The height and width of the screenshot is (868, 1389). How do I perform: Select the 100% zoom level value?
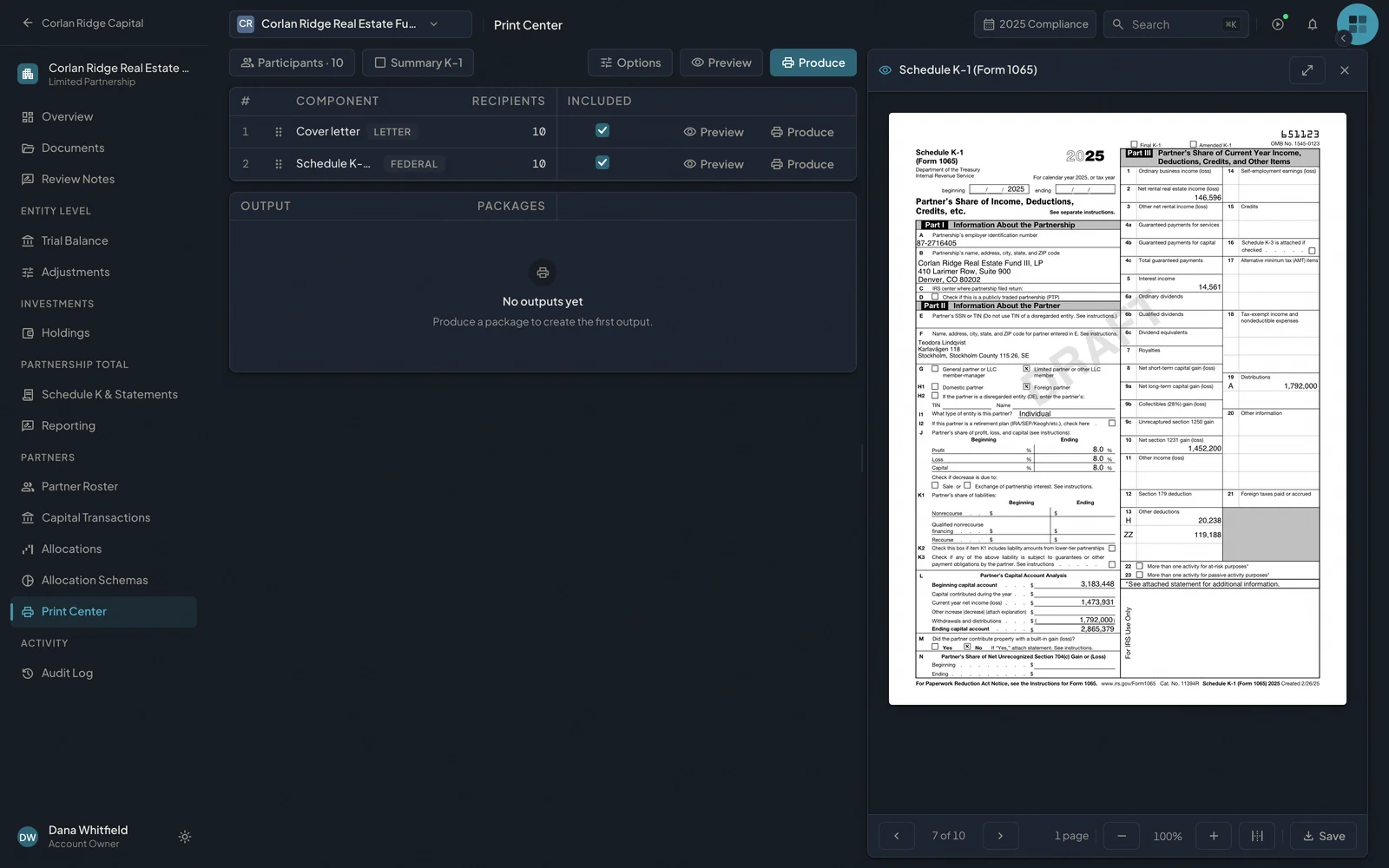pos(1168,837)
